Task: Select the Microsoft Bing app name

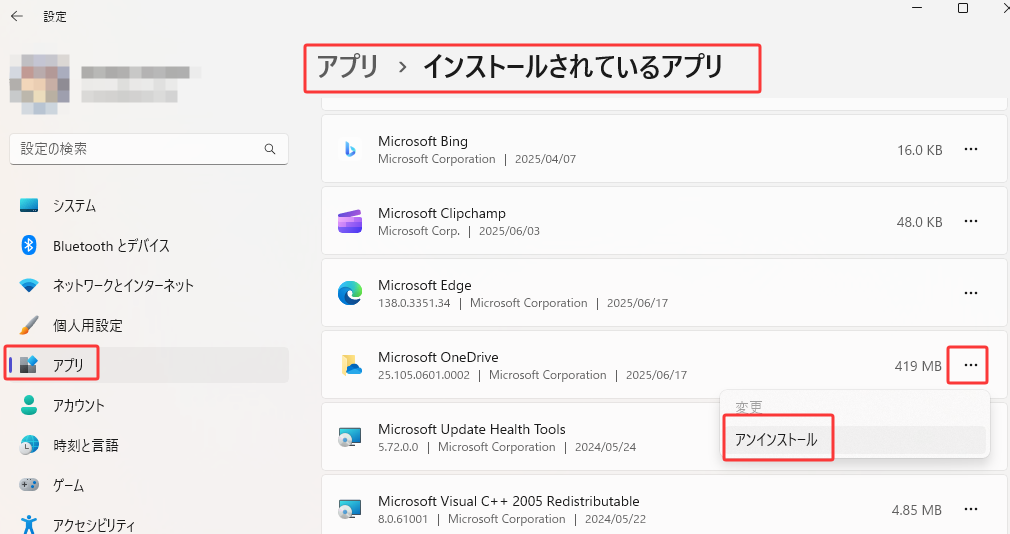Action: [x=423, y=141]
